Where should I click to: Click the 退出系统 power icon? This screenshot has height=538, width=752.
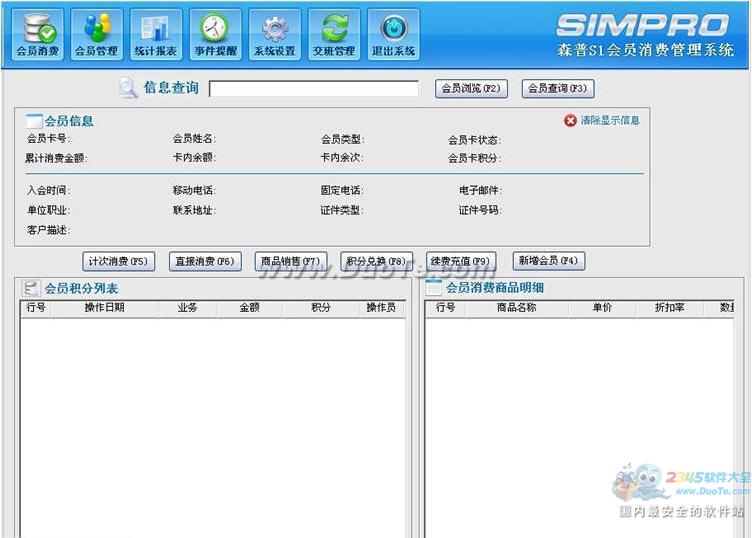tap(394, 35)
